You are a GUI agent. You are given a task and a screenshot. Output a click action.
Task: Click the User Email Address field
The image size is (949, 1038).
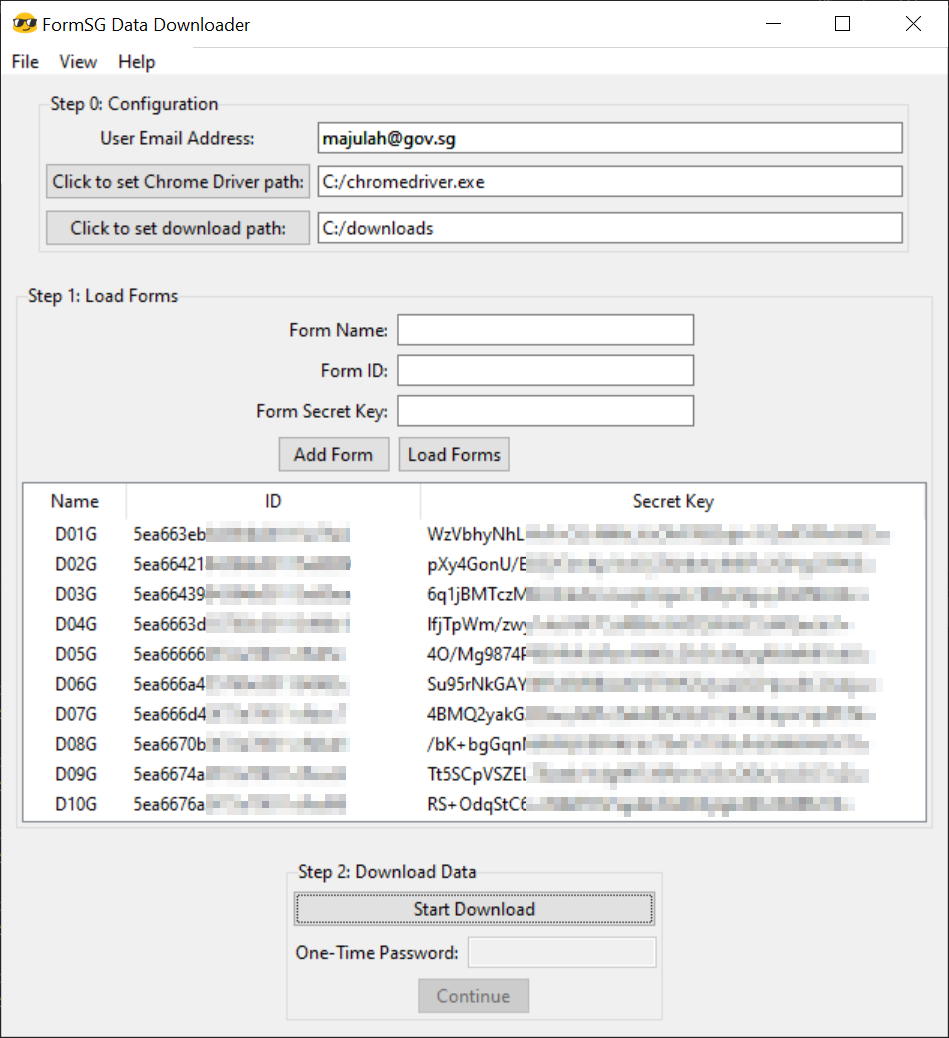point(610,138)
